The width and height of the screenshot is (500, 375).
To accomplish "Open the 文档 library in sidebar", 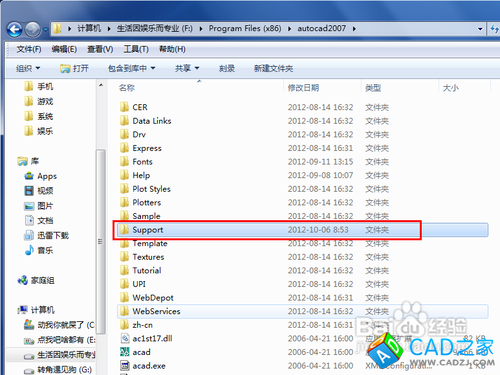I will 39,220.
